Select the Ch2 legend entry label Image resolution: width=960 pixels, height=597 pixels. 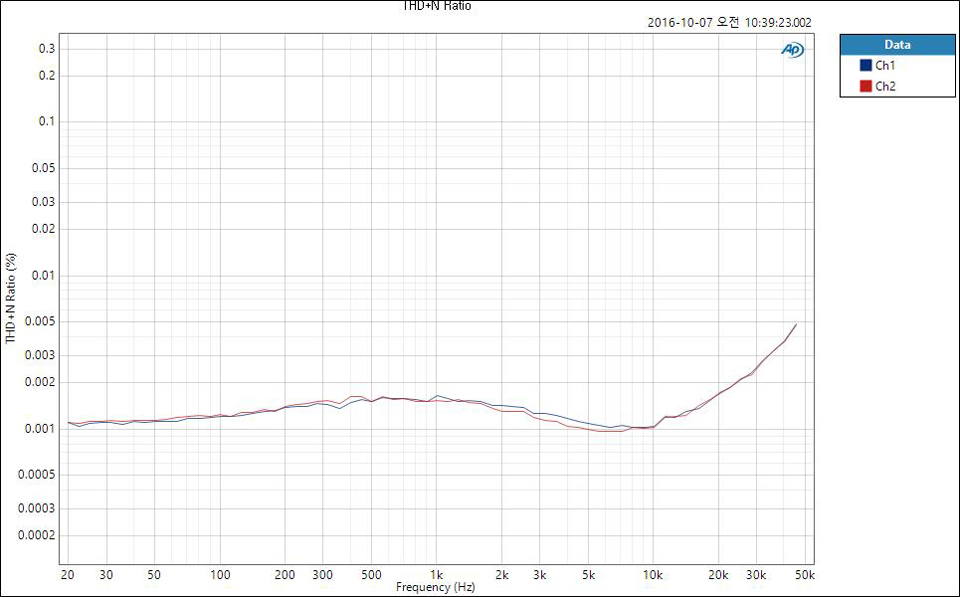(885, 86)
